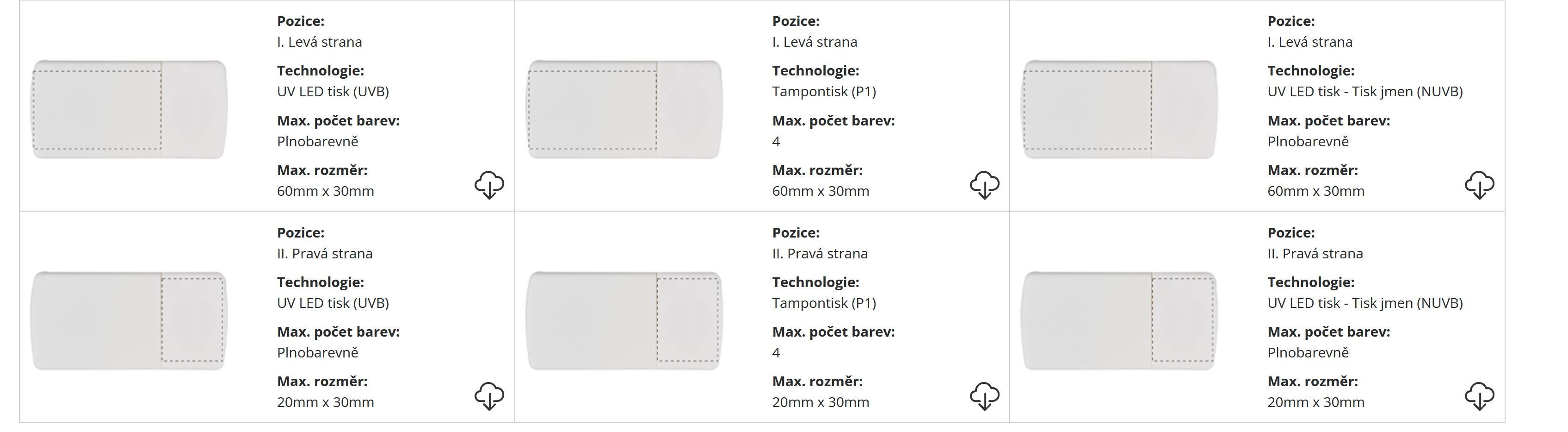Download template for Levá strana Tampontisk (P1)
Viewport: 1568px width, 432px height.
pyautogui.click(x=984, y=185)
